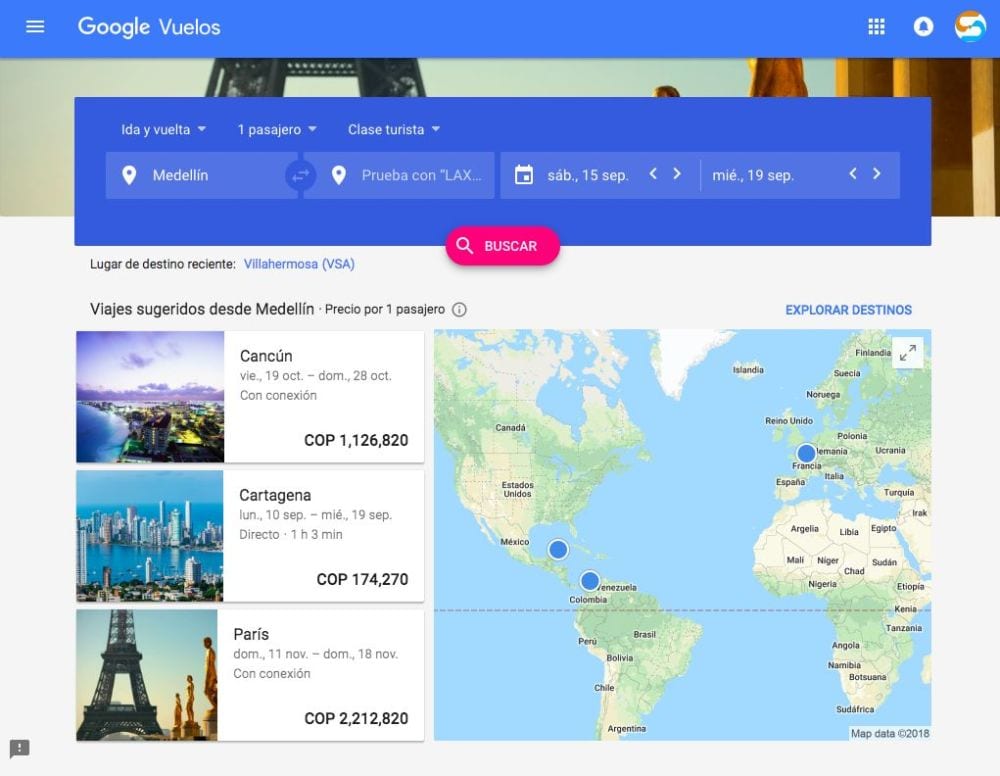Viewport: 1000px width, 776px height.
Task: Send feedback using the bottom-left icon
Action: coord(20,748)
